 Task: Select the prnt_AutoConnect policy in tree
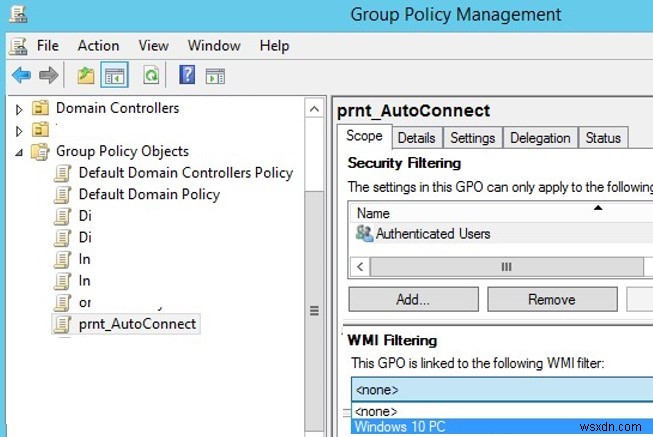[x=137, y=324]
